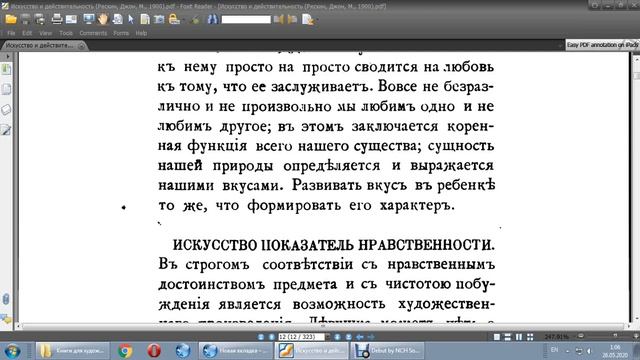Open the Новая вкладка taskbar window
The height and width of the screenshot is (360, 640).
(x=235, y=351)
